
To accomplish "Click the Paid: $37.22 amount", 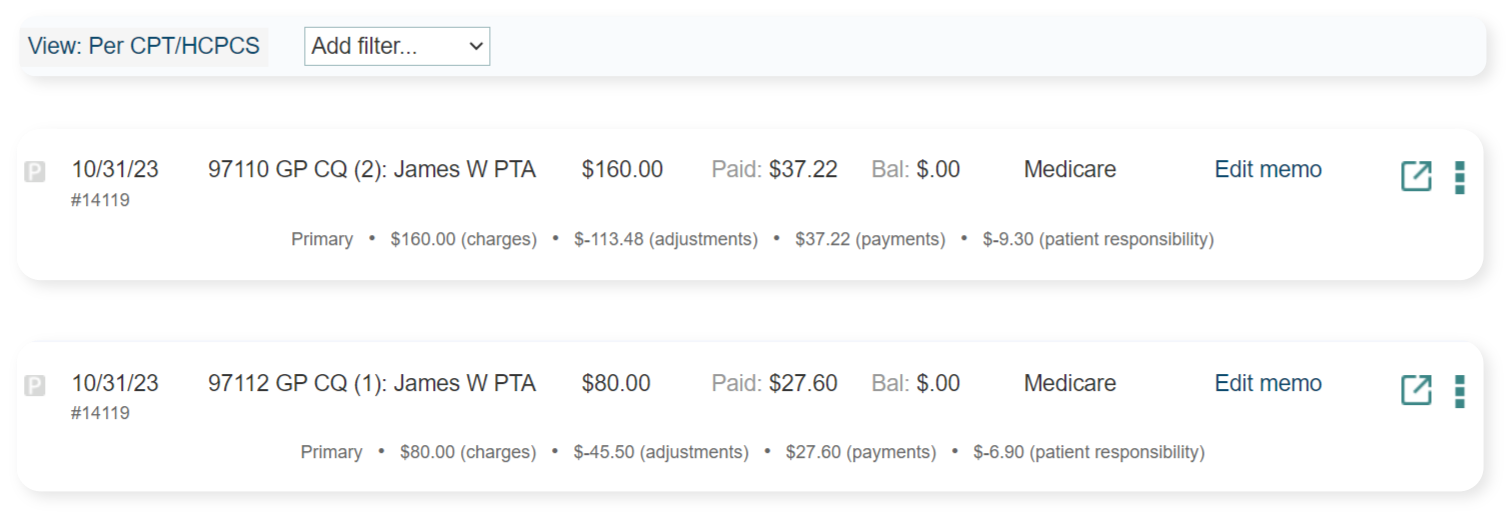I will (x=775, y=170).
